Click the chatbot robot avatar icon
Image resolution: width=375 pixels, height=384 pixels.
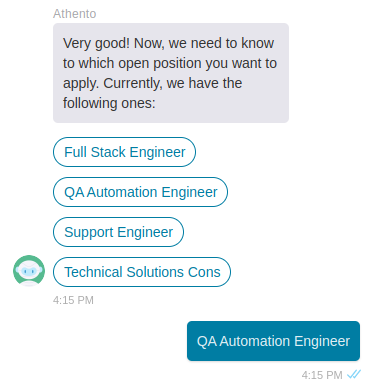[29, 271]
